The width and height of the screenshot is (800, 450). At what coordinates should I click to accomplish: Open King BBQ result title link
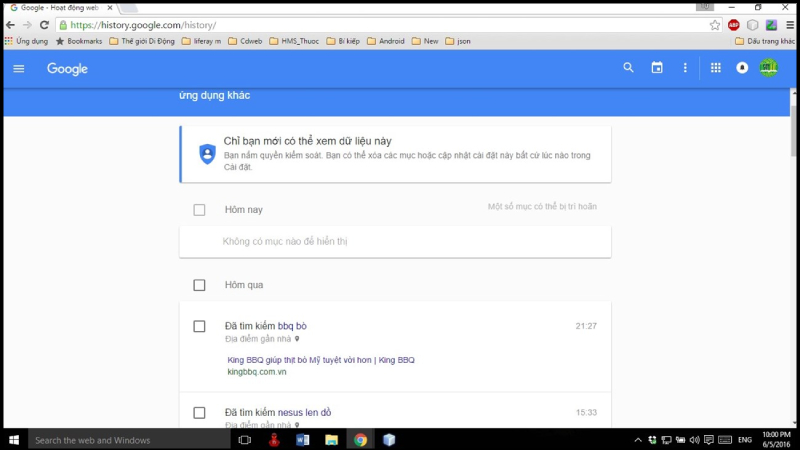(321, 360)
